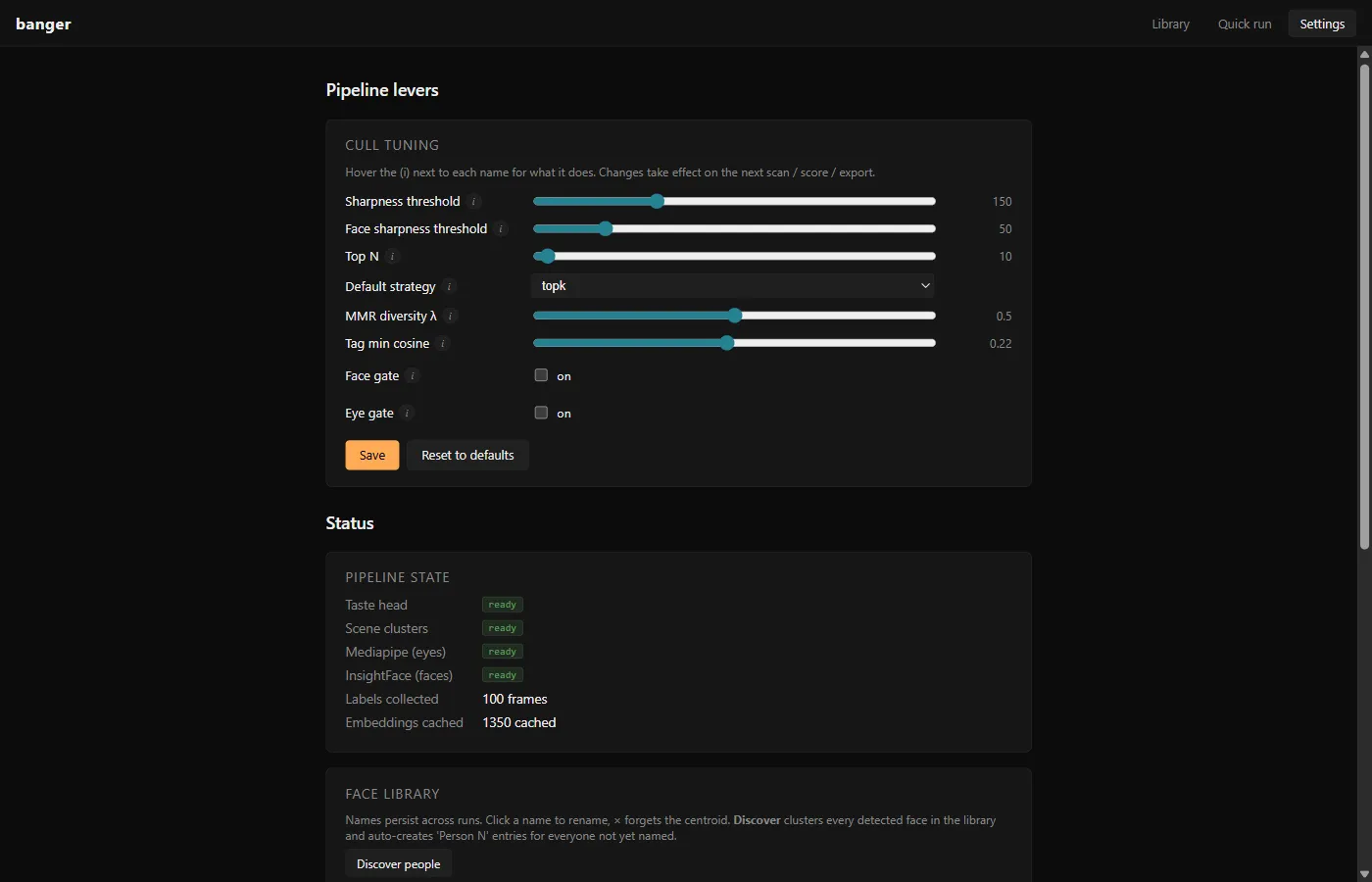Enable the Eye gate checkbox

(x=541, y=413)
